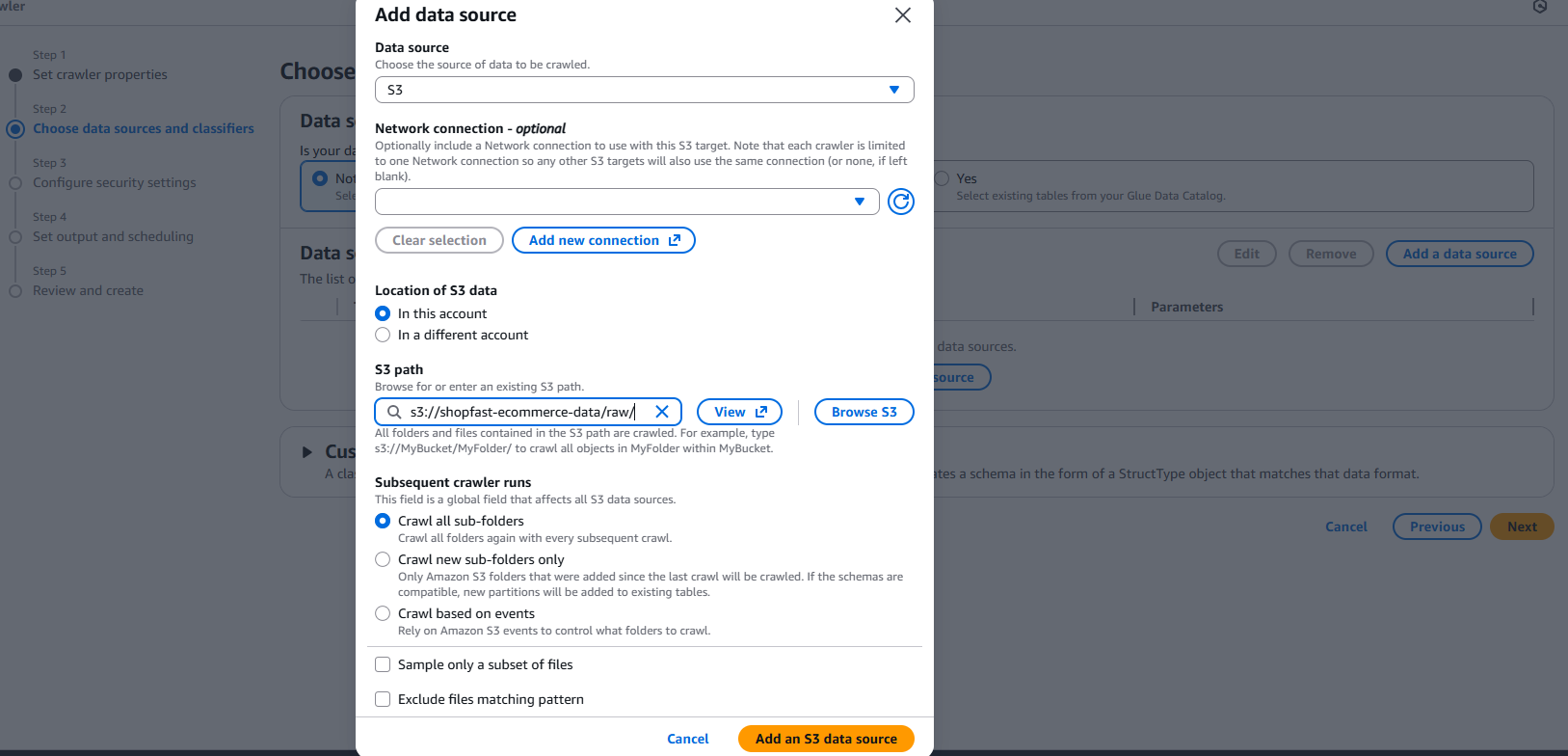The height and width of the screenshot is (756, 1568).
Task: Click Add an S3 data source button
Action: [826, 739]
